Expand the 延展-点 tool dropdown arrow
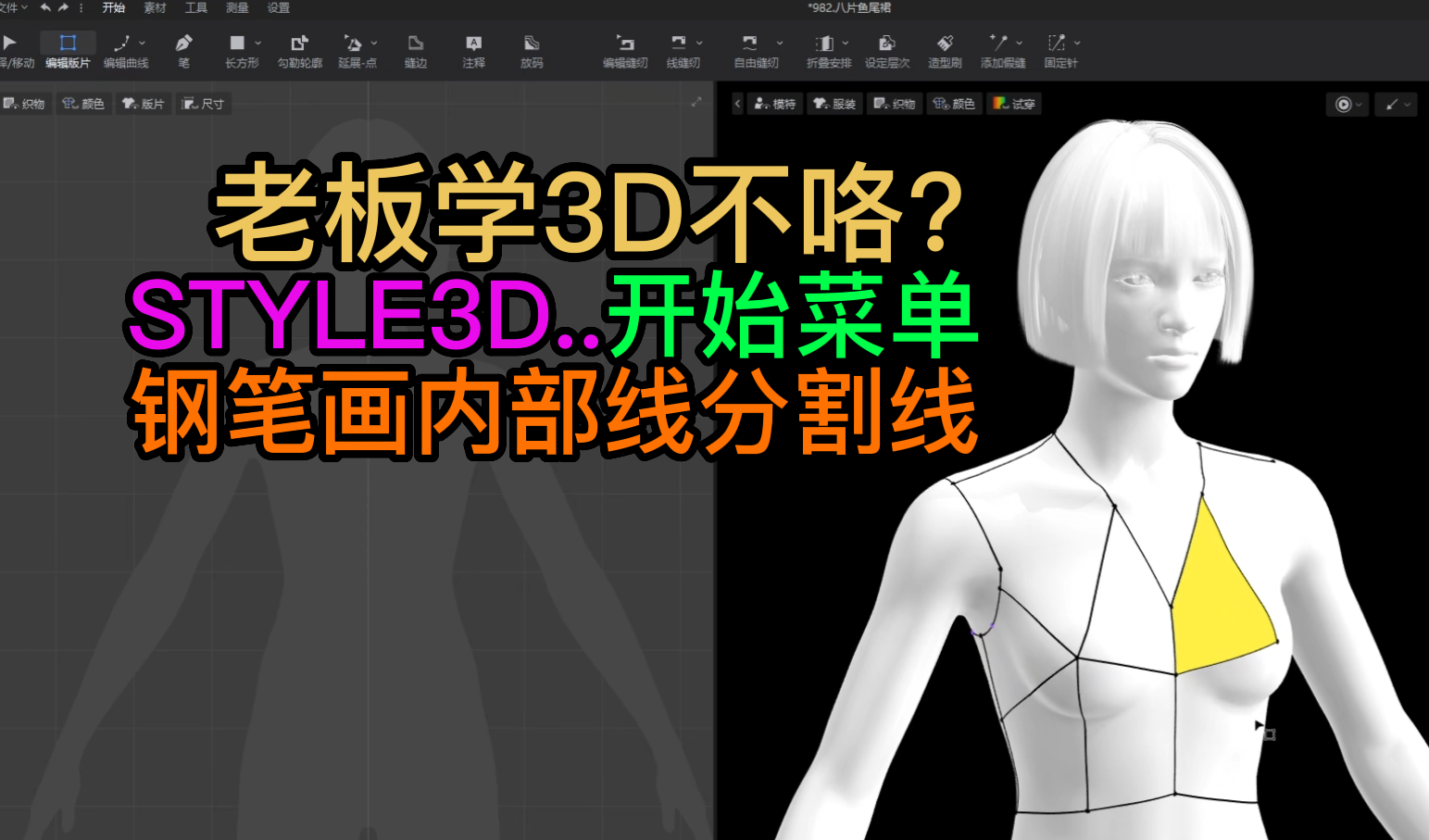Viewport: 1429px width, 840px height. pyautogui.click(x=374, y=43)
